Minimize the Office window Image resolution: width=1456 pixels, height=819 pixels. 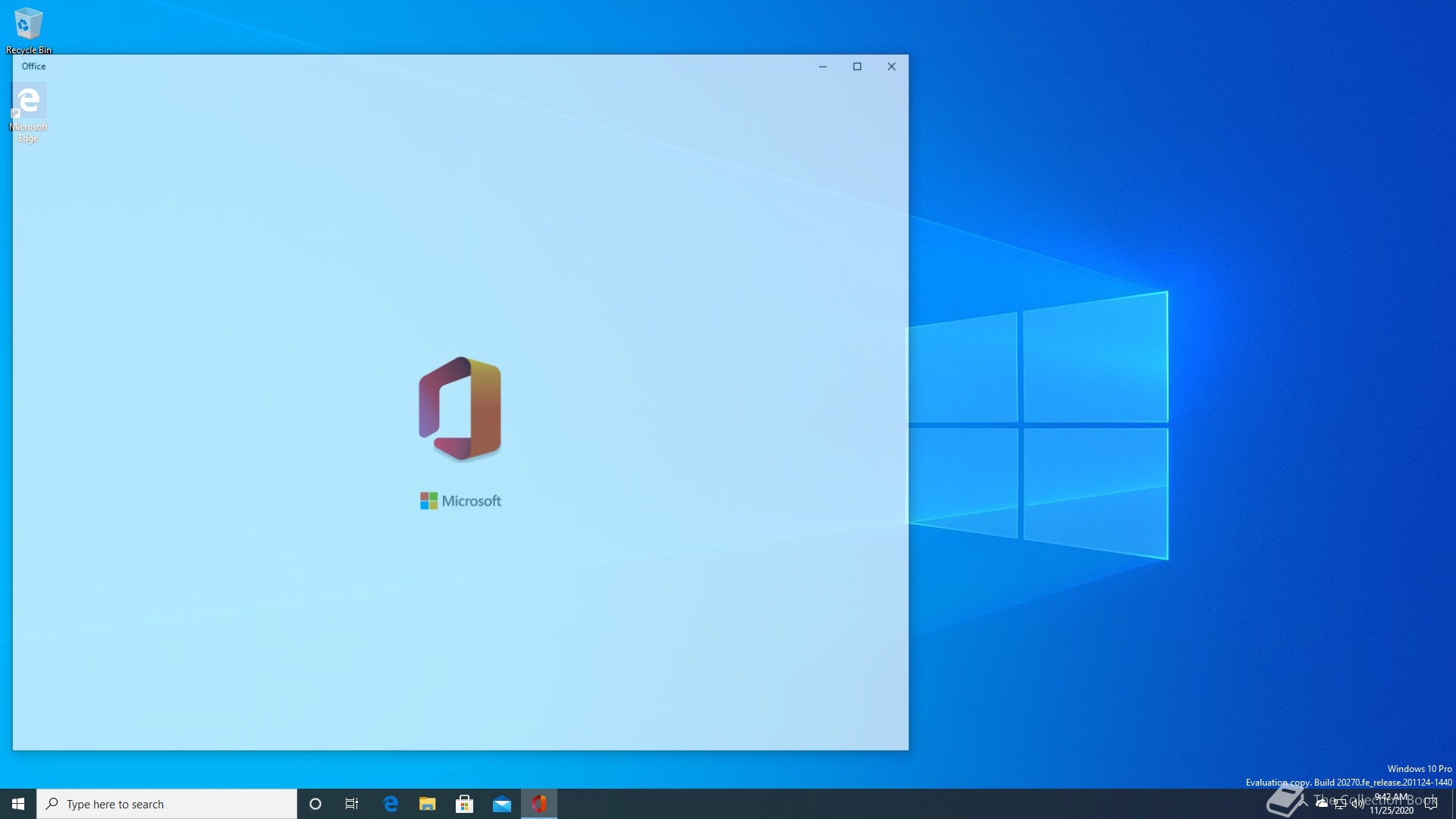coord(823,67)
